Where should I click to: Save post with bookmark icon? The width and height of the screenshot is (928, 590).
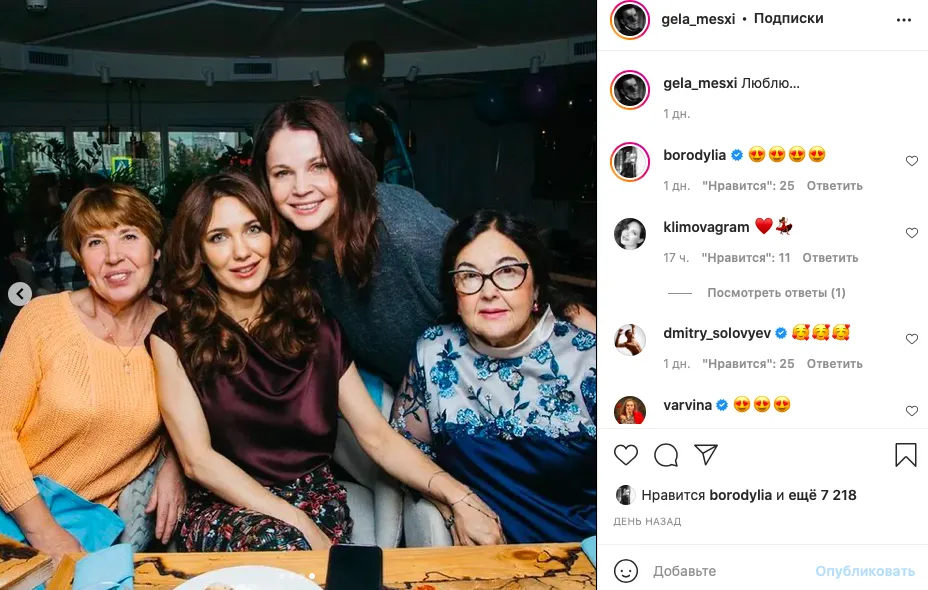coord(906,455)
